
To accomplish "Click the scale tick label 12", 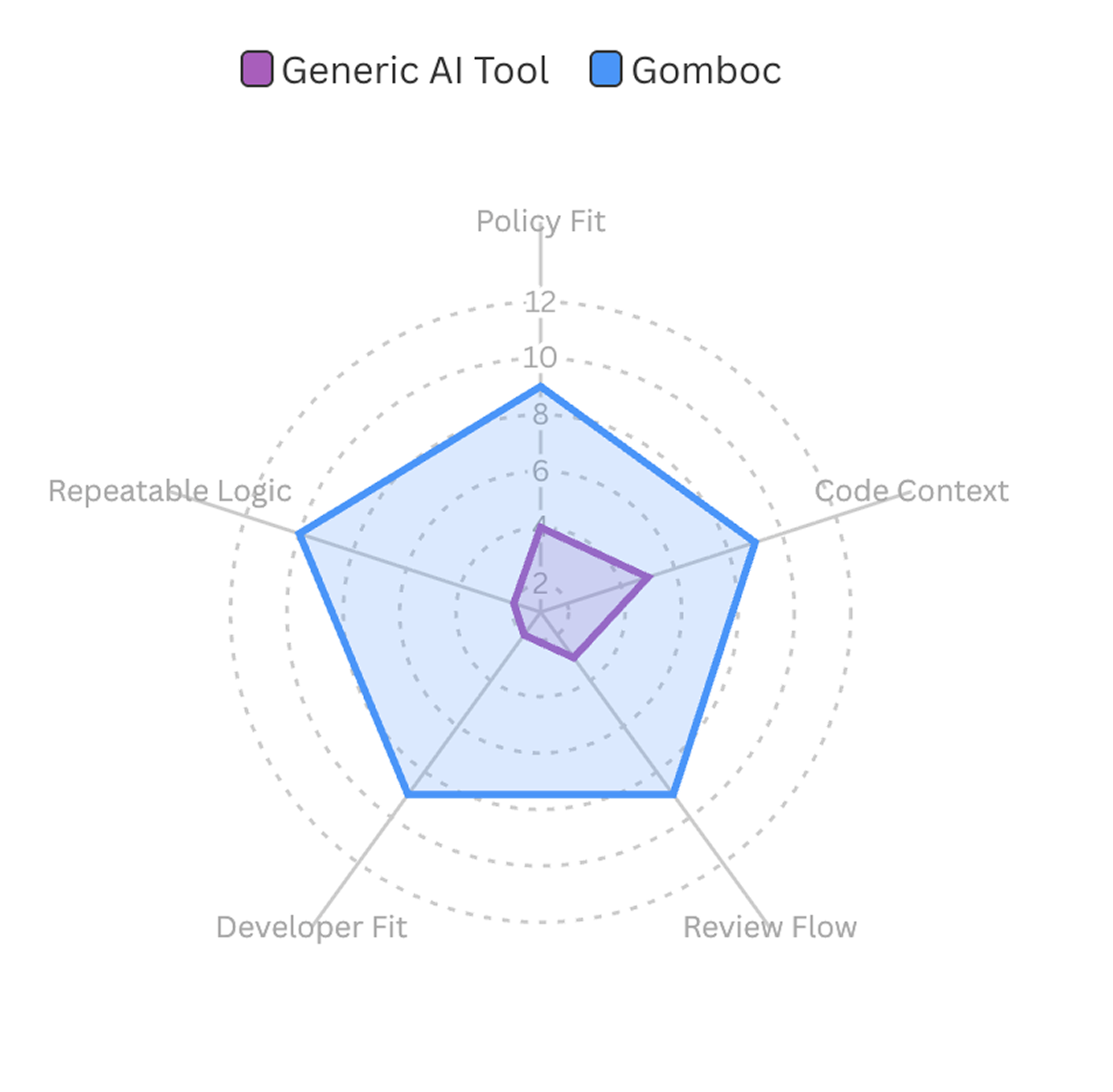I will pos(541,302).
